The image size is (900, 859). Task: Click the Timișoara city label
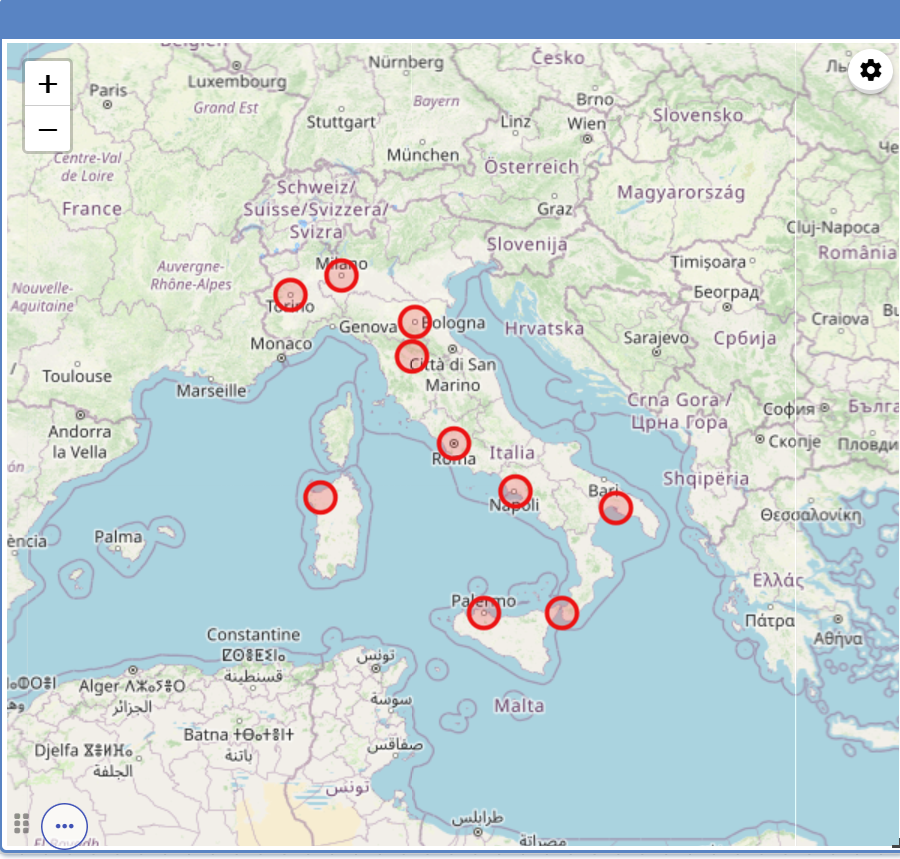708,262
